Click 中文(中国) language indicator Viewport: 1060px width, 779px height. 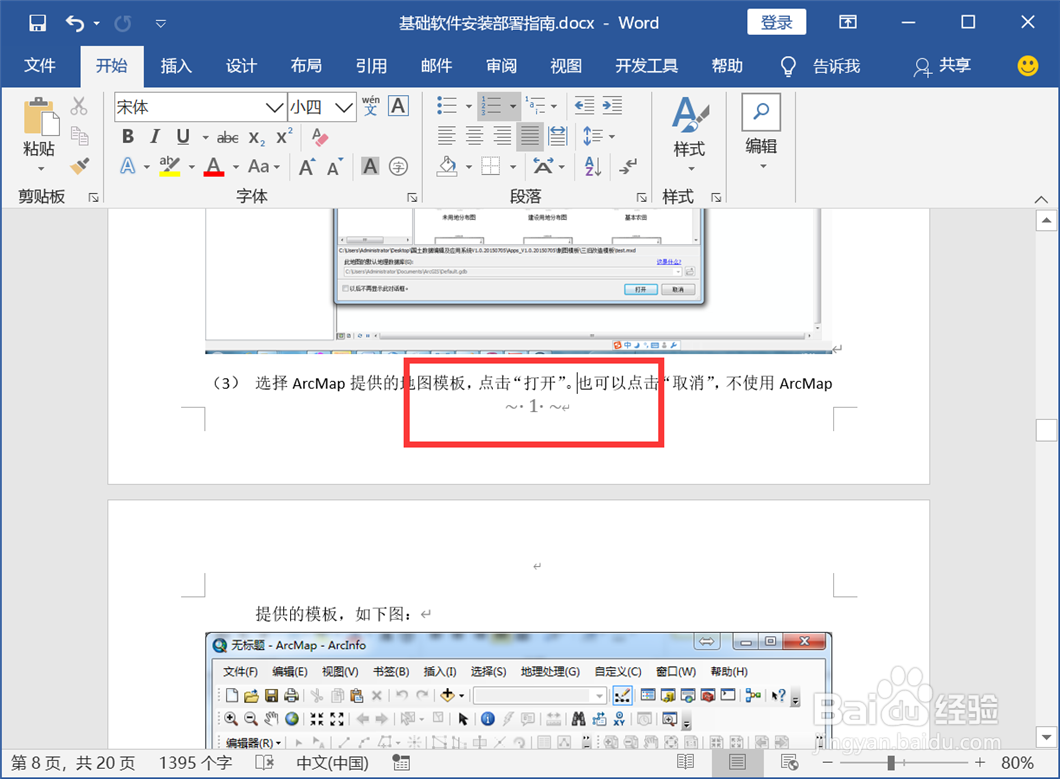333,763
